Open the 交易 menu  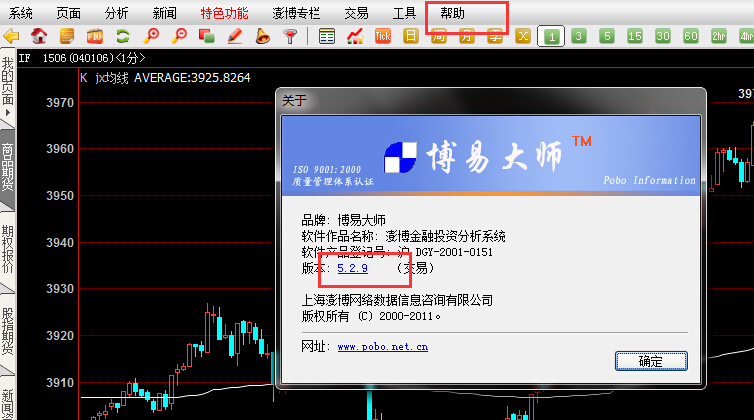point(355,14)
